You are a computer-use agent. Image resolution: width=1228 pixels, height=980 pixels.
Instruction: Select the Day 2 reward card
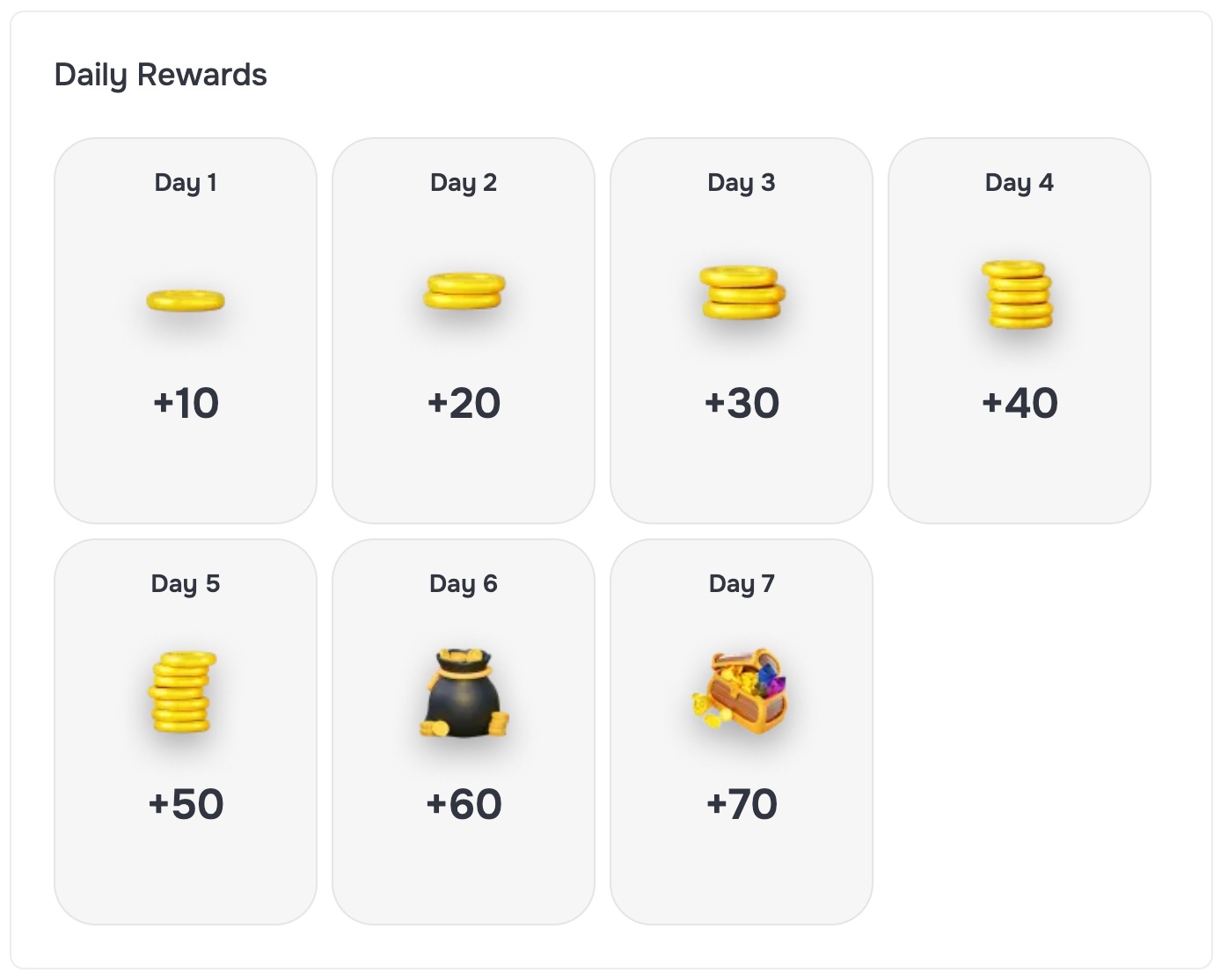coord(464,327)
